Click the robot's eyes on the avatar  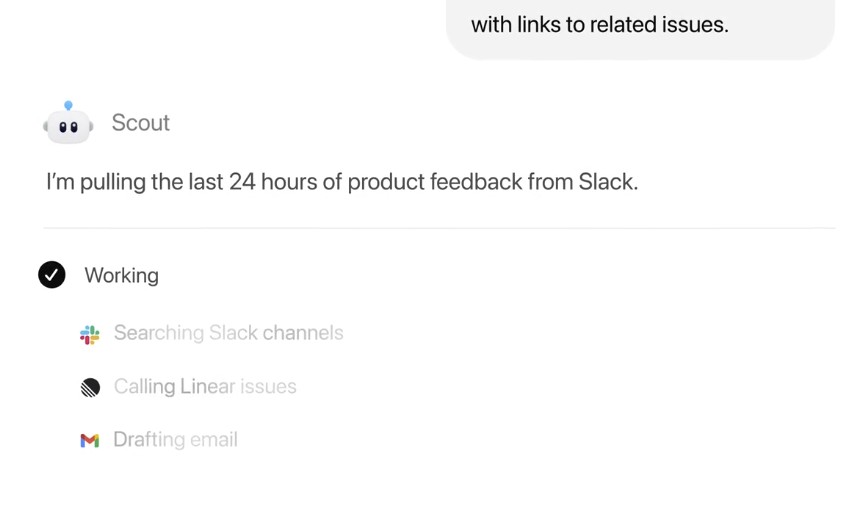68,127
